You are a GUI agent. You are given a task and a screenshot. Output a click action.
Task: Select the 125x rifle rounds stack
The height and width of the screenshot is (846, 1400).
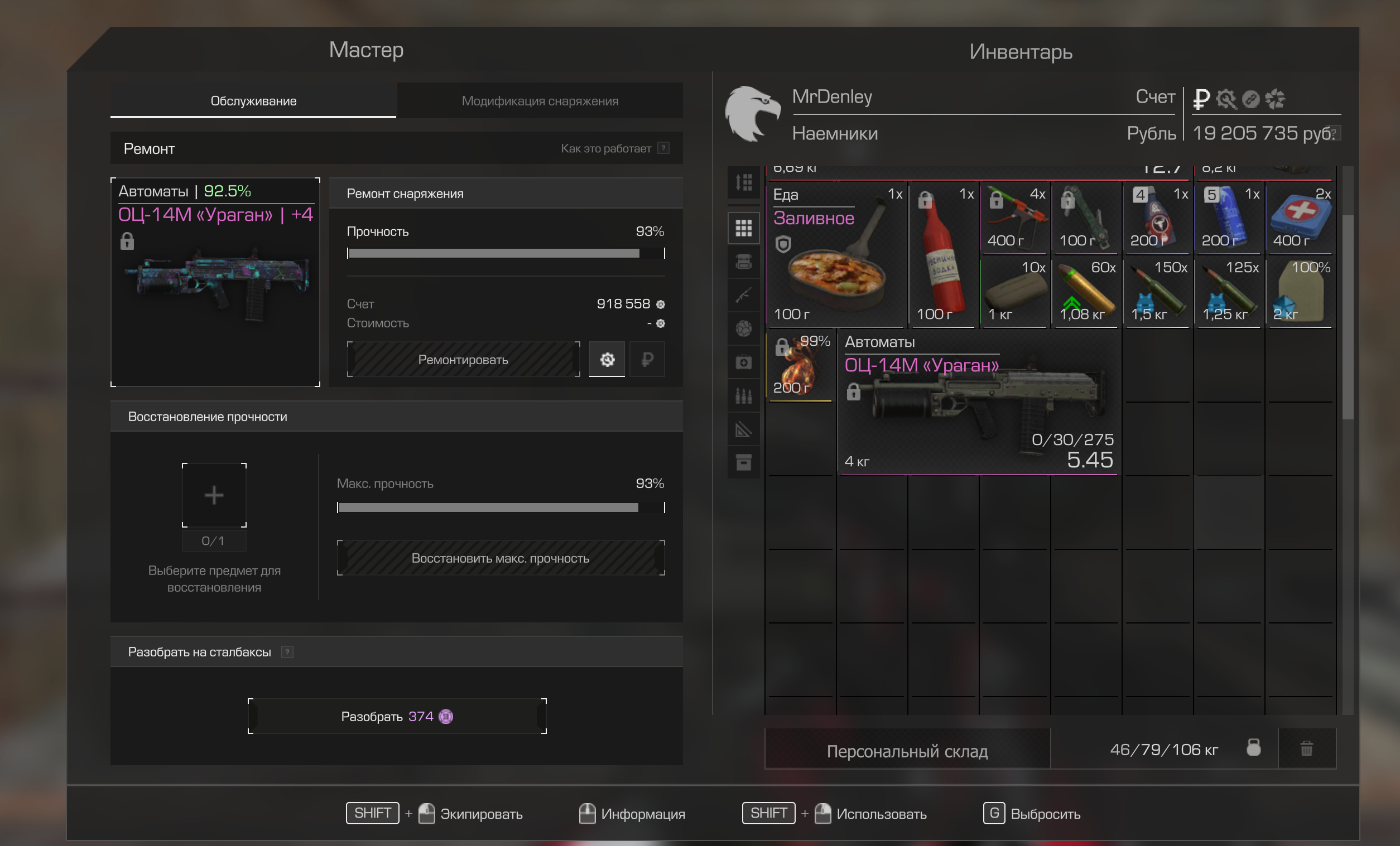click(x=1229, y=291)
